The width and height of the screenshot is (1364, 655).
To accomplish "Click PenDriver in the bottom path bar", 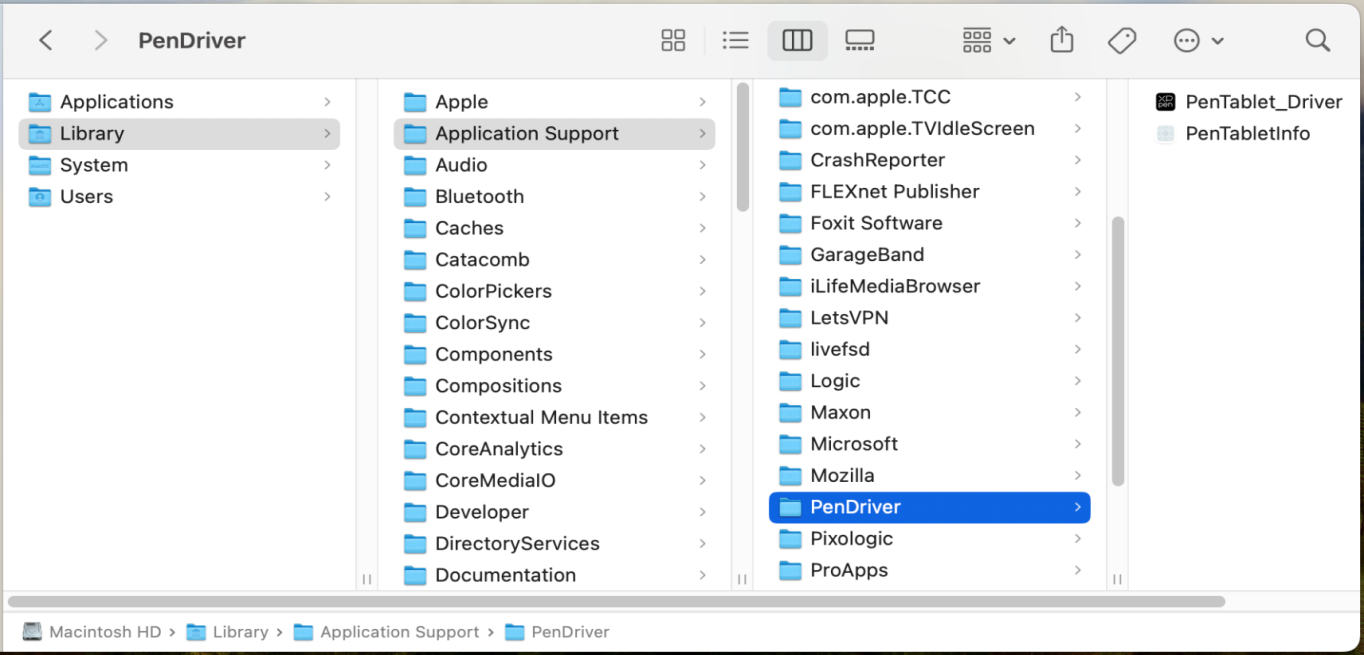I will pyautogui.click(x=557, y=632).
